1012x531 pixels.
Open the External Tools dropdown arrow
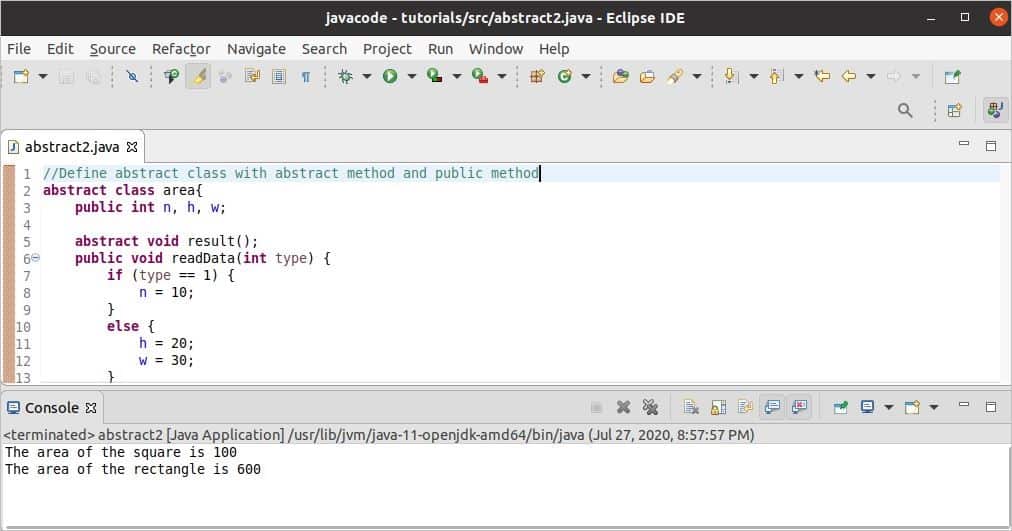(502, 77)
